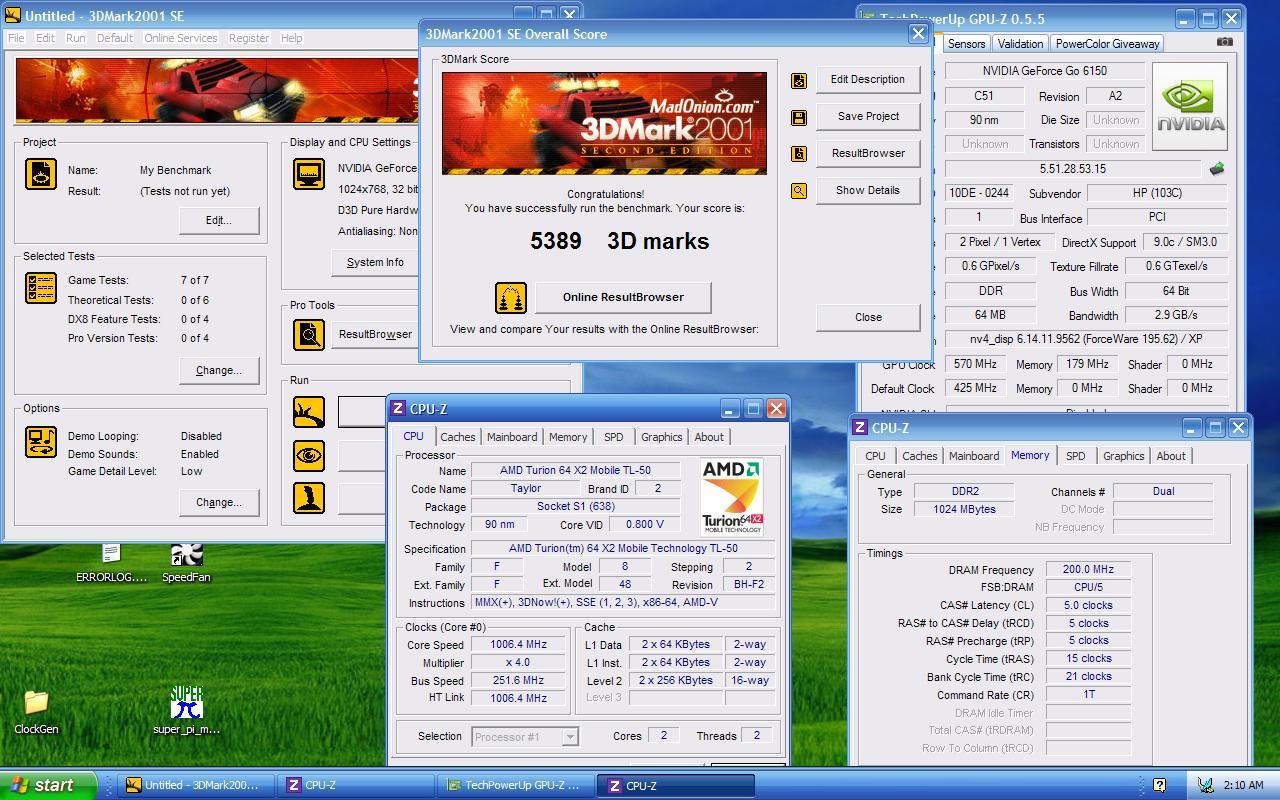Click the NVIDIA logo in GPU-Z
This screenshot has height=800, width=1280.
pos(1190,107)
